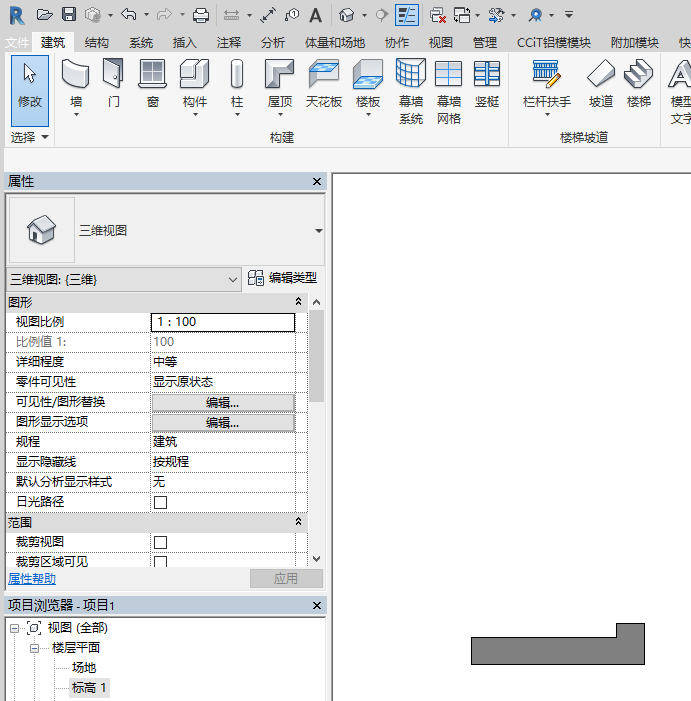Image resolution: width=691 pixels, height=701 pixels.
Task: Click Close Inactive Views icon
Action: [438, 15]
